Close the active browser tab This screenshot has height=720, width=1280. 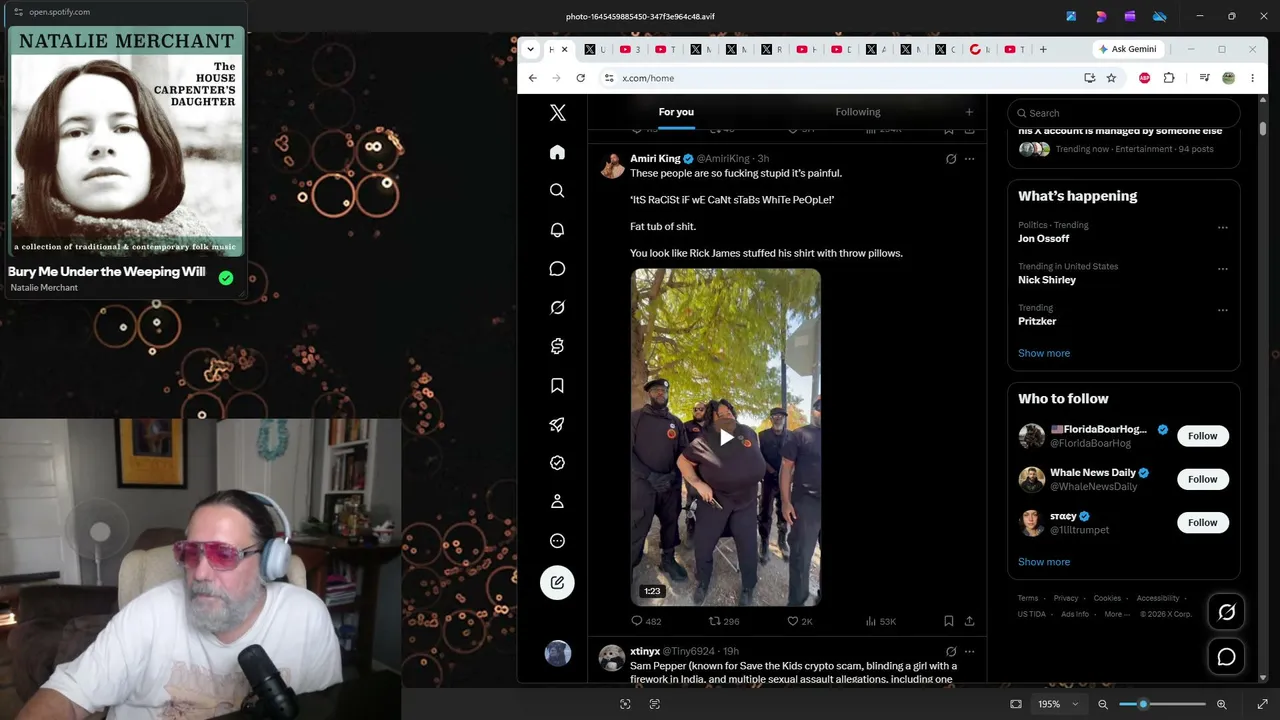[564, 49]
